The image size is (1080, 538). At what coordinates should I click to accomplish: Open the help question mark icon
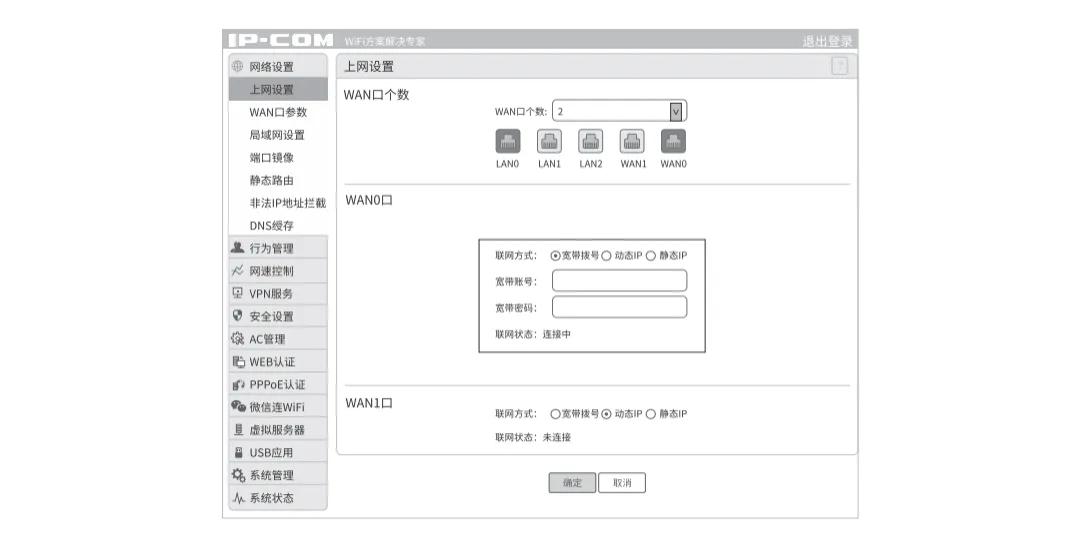point(840,66)
